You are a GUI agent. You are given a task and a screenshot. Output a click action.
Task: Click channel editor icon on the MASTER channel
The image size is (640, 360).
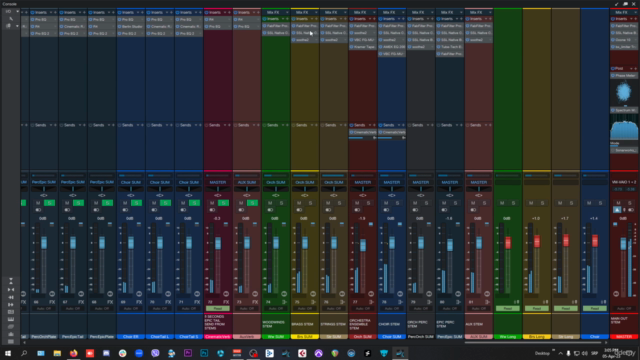[x=616, y=294]
